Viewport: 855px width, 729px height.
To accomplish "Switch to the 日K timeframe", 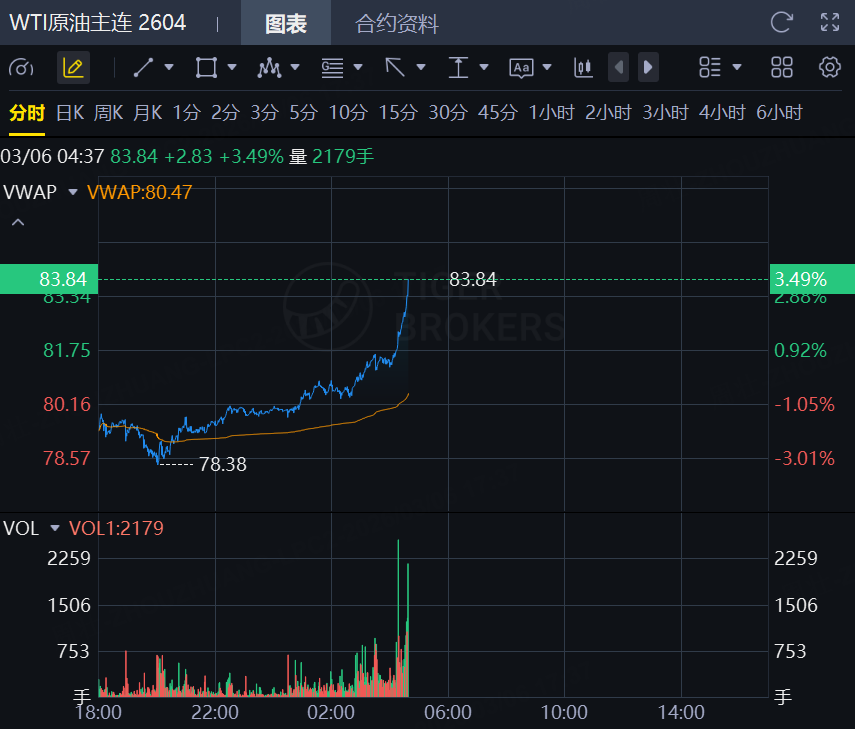I will click(70, 113).
